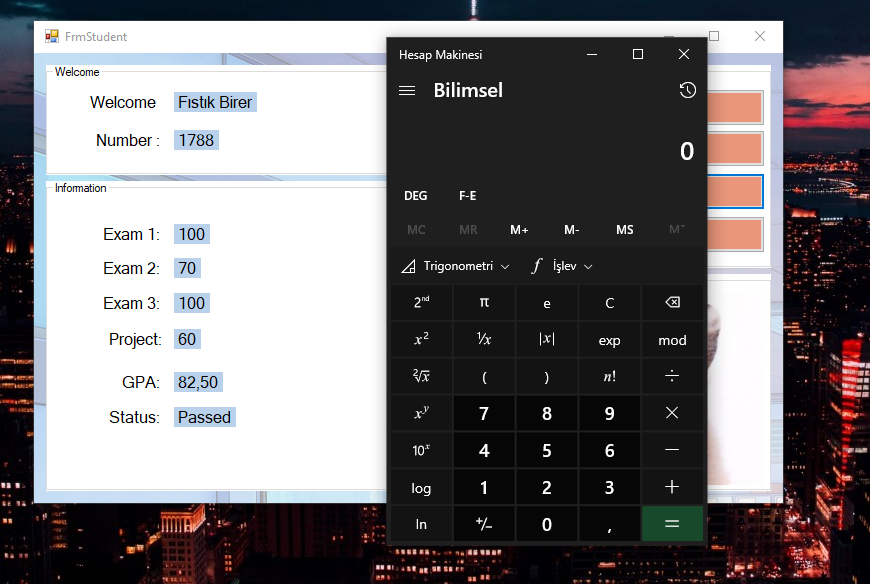870x584 pixels.
Task: Click the Exam 2 value 70
Action: [187, 268]
